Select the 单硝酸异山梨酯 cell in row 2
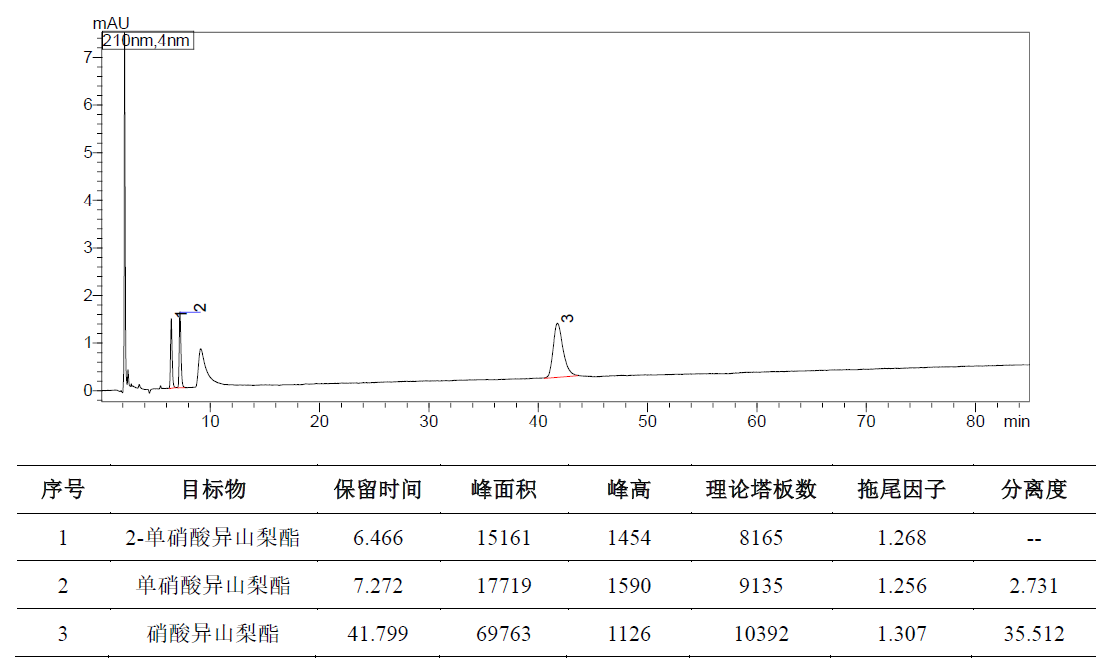 (x=213, y=585)
